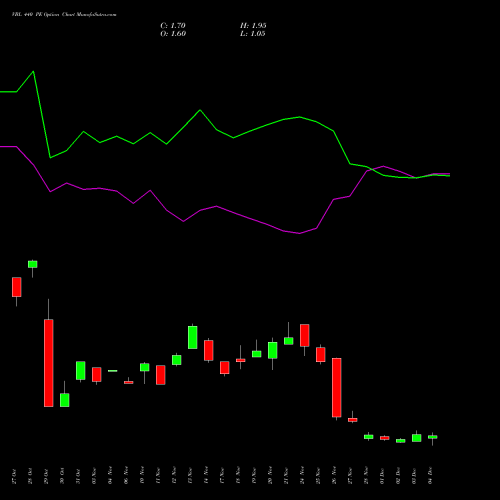Screen dimensions: 500x500
Task: Click the red candlestick above 27 Oct
Action: (17, 287)
